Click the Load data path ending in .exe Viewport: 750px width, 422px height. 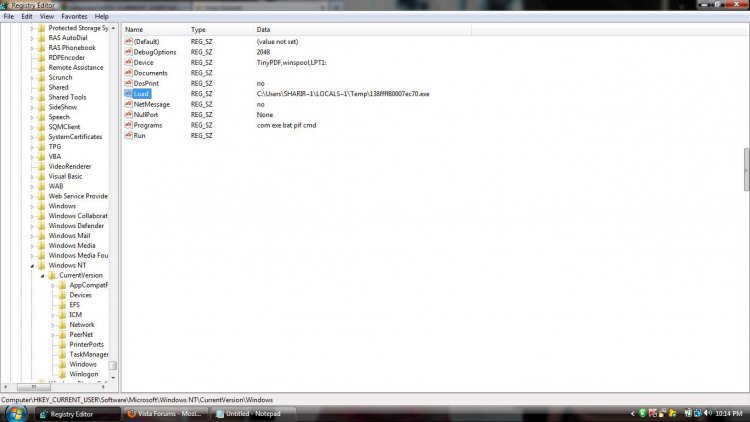343,94
